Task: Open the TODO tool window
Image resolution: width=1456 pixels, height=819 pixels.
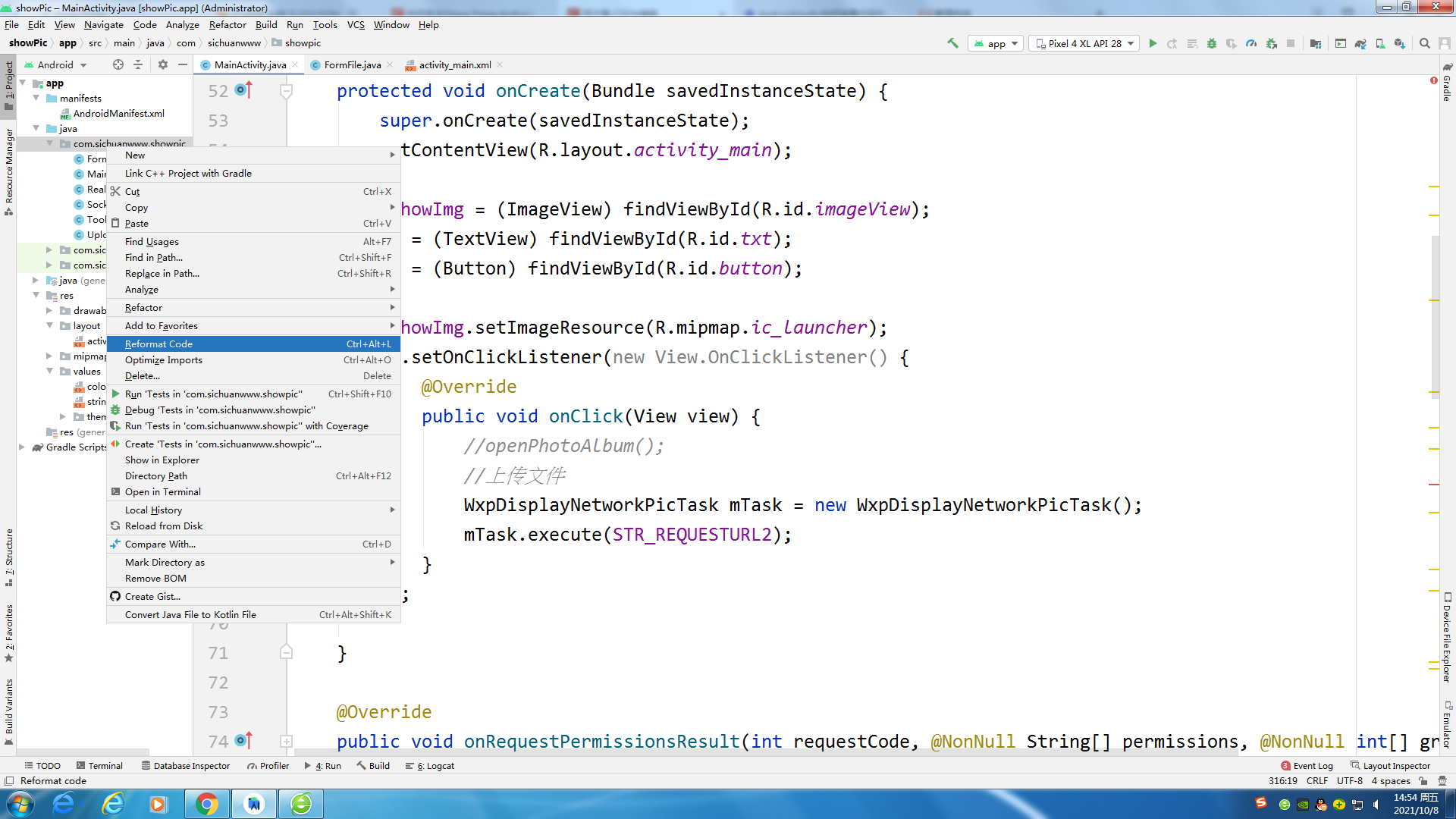Action: pos(42,765)
